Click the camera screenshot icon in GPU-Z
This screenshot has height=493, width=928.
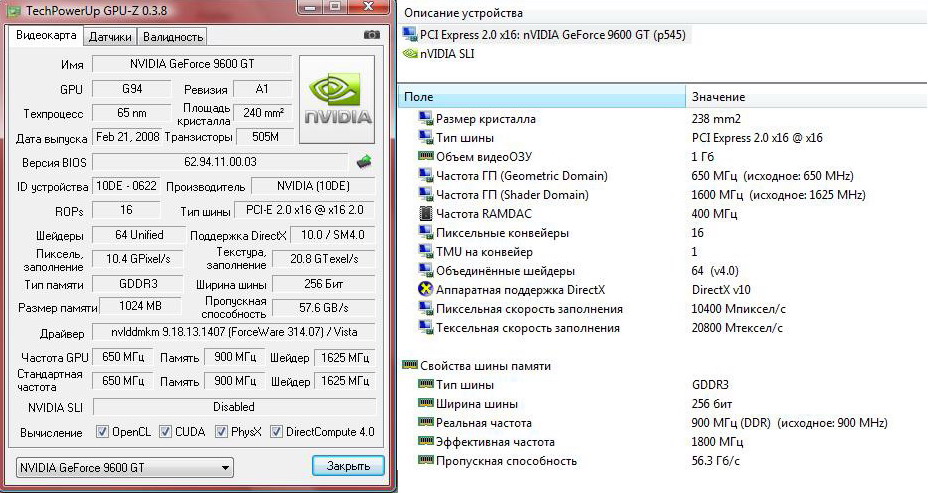click(x=372, y=35)
